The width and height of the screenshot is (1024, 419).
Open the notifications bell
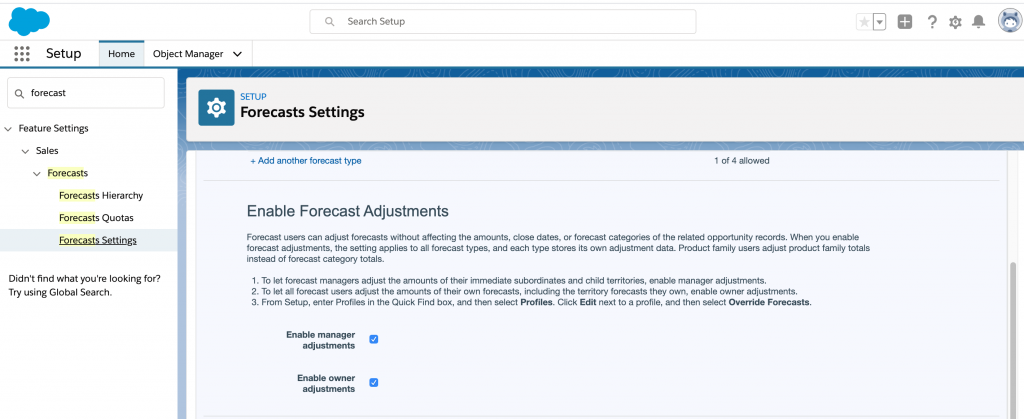979,22
